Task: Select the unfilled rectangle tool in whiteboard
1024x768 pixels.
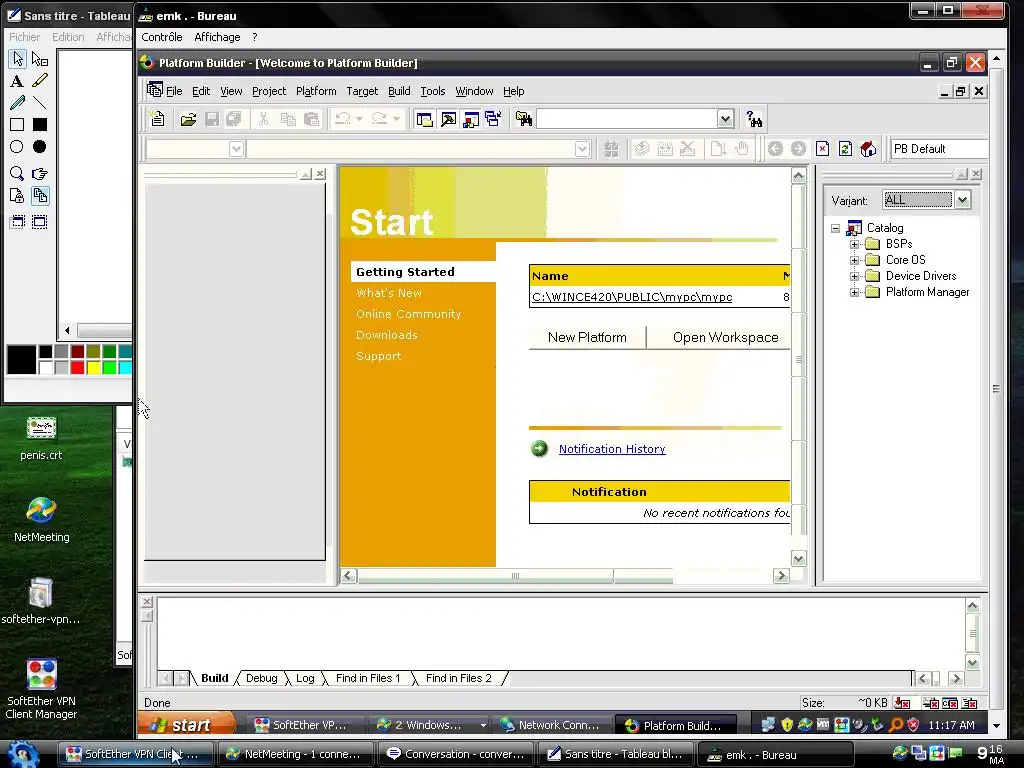Action: pyautogui.click(x=17, y=125)
